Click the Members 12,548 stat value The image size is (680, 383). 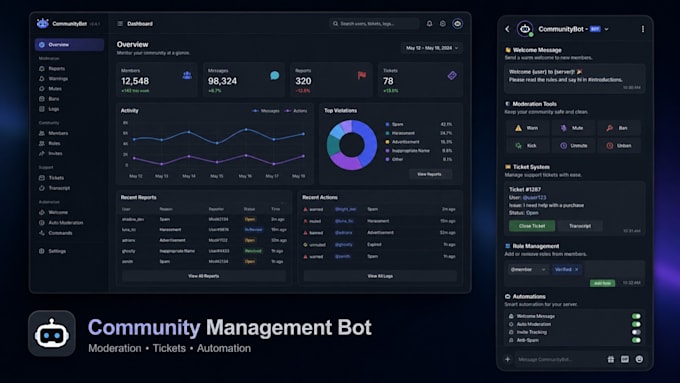point(135,81)
